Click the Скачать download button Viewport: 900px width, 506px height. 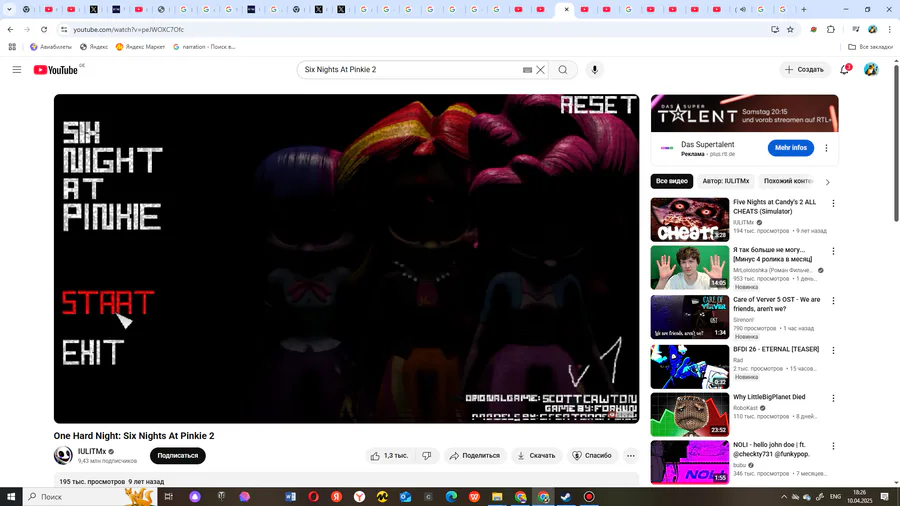536,456
